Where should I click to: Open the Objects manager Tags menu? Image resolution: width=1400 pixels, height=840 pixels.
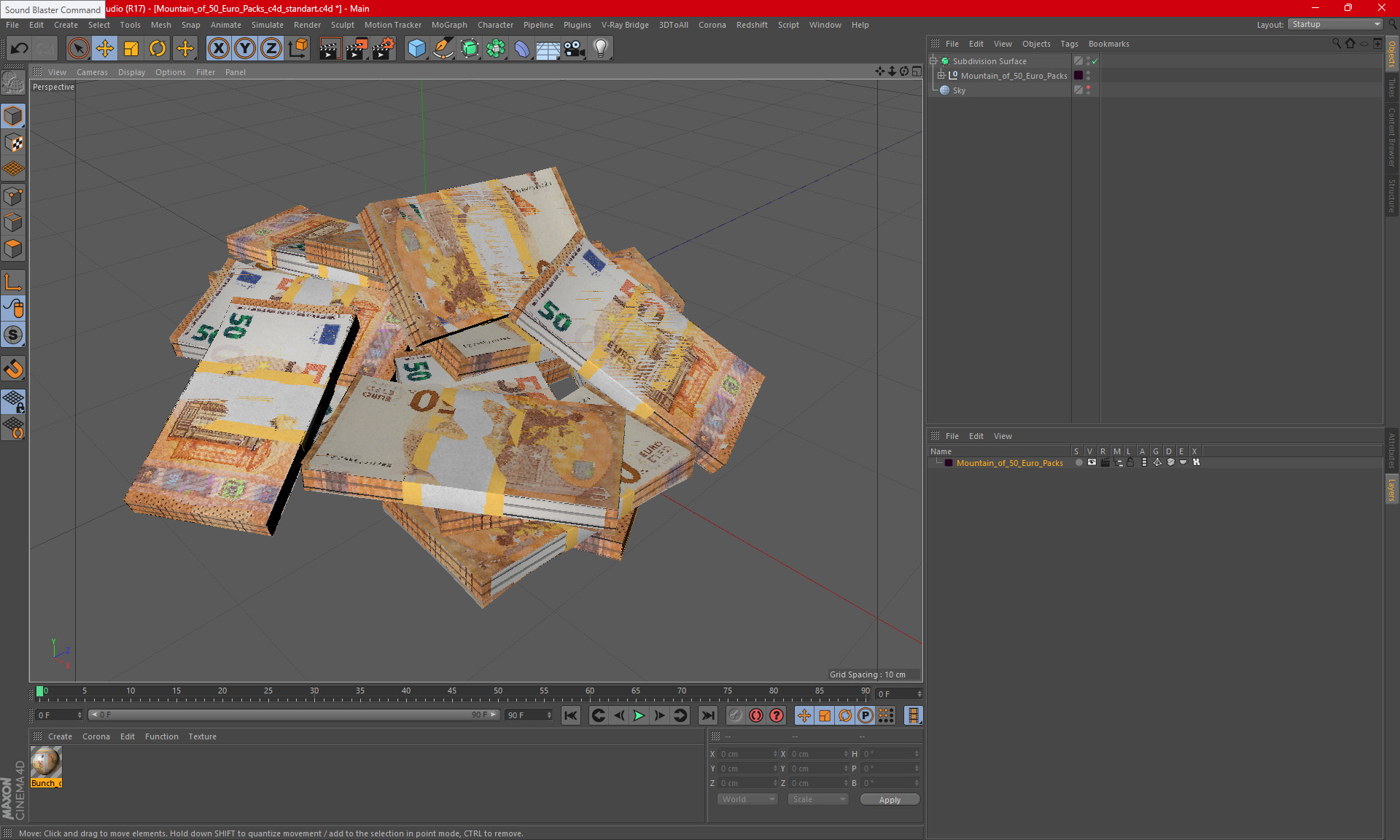click(1069, 44)
